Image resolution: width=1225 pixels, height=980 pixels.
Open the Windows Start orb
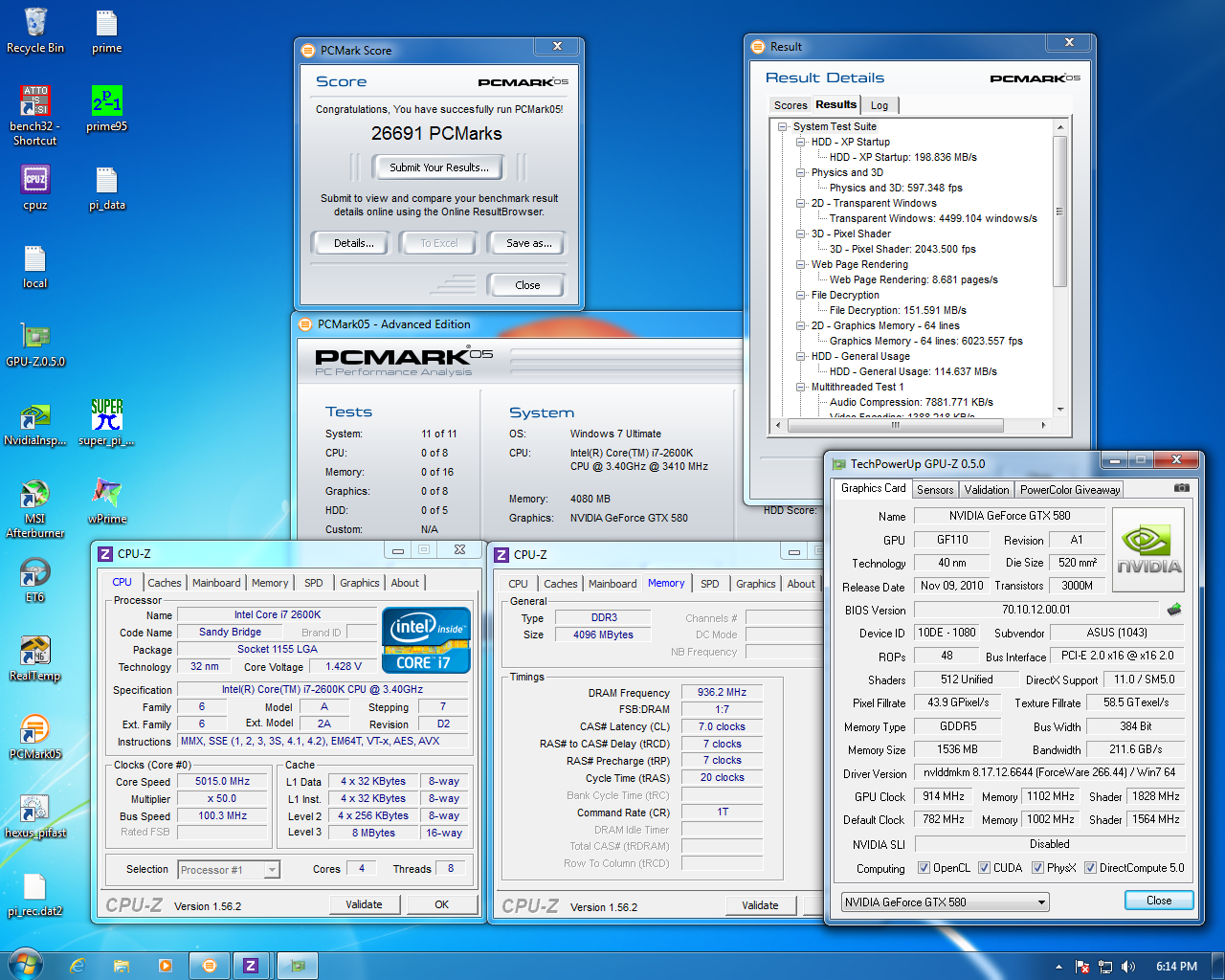[25, 965]
